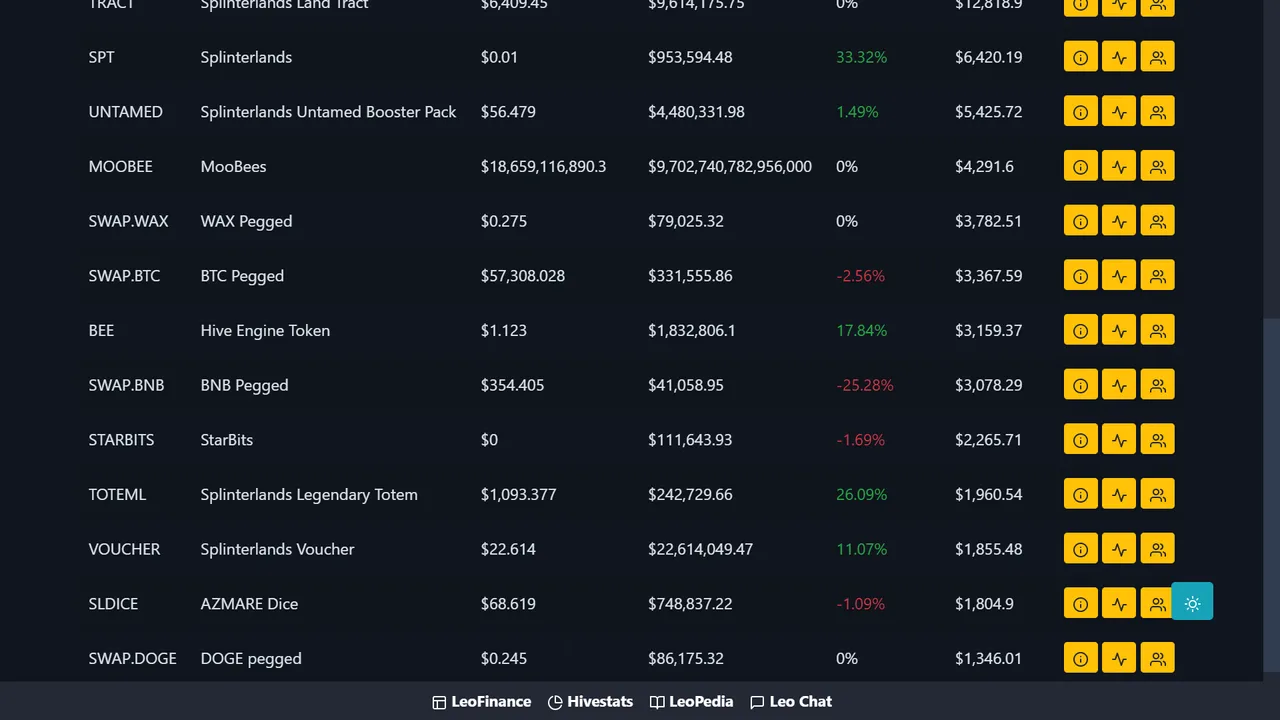Show price chart for BEE
The height and width of the screenshot is (720, 1280).
(x=1119, y=331)
